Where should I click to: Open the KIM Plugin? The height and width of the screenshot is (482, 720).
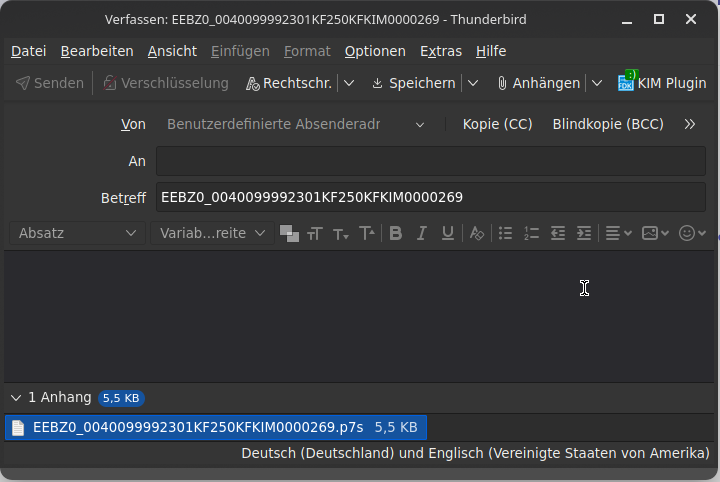tap(662, 83)
